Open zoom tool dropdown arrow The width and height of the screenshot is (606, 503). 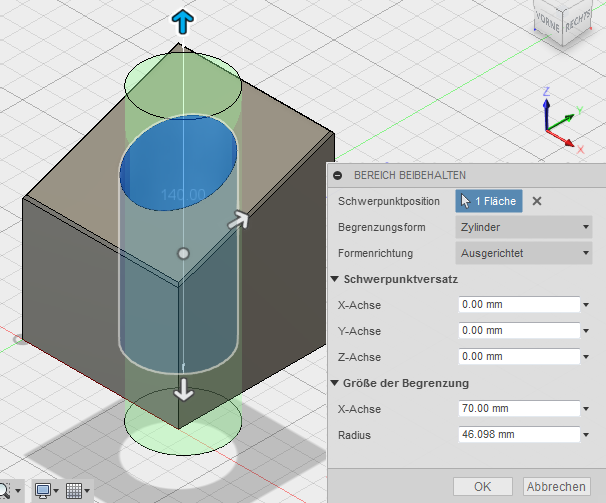tap(18, 491)
